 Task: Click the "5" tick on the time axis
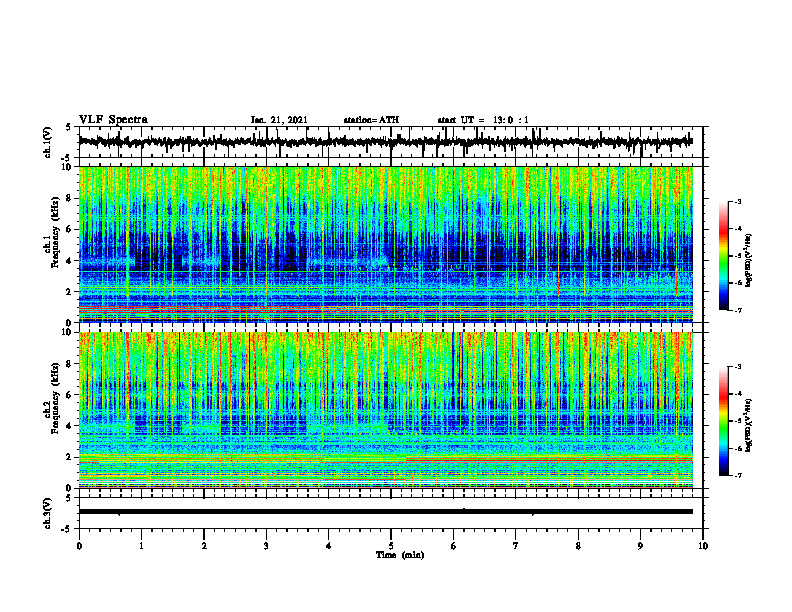[x=391, y=546]
